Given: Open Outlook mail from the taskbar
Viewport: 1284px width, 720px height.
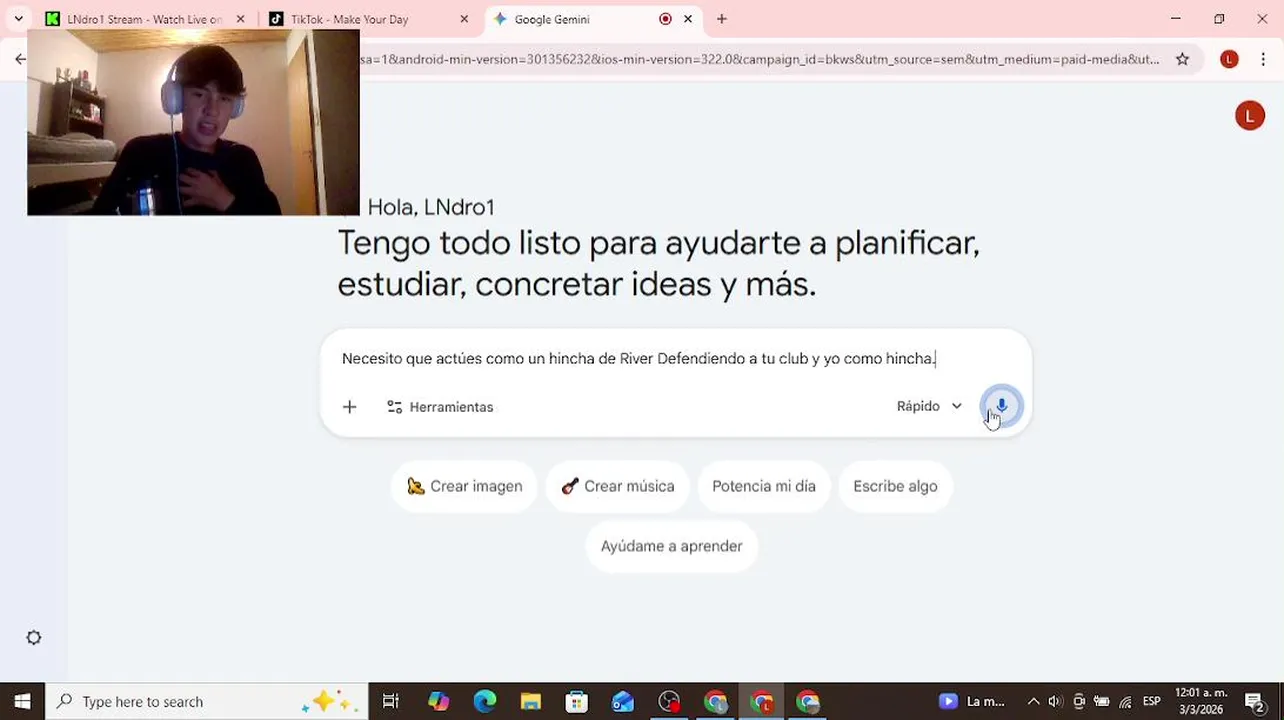Looking at the screenshot, I should coord(623,701).
